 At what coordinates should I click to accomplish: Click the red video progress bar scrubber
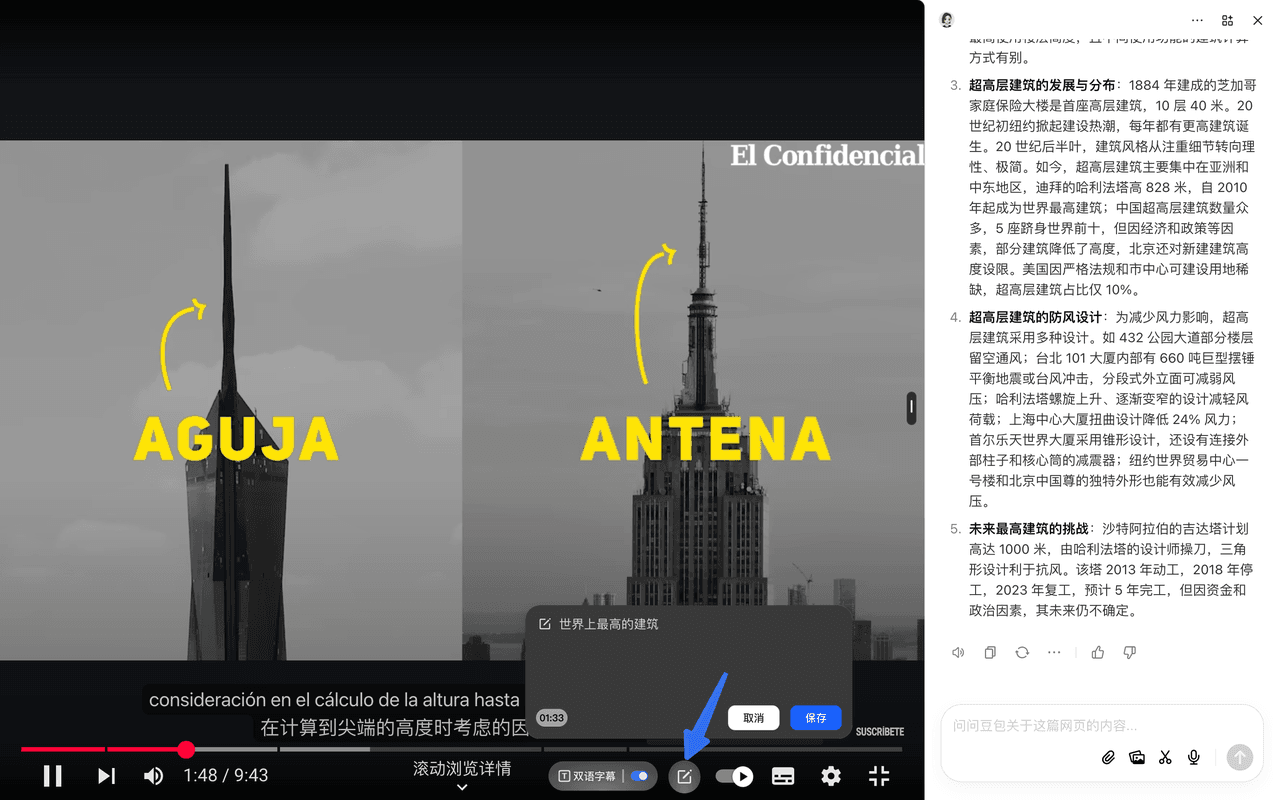186,749
